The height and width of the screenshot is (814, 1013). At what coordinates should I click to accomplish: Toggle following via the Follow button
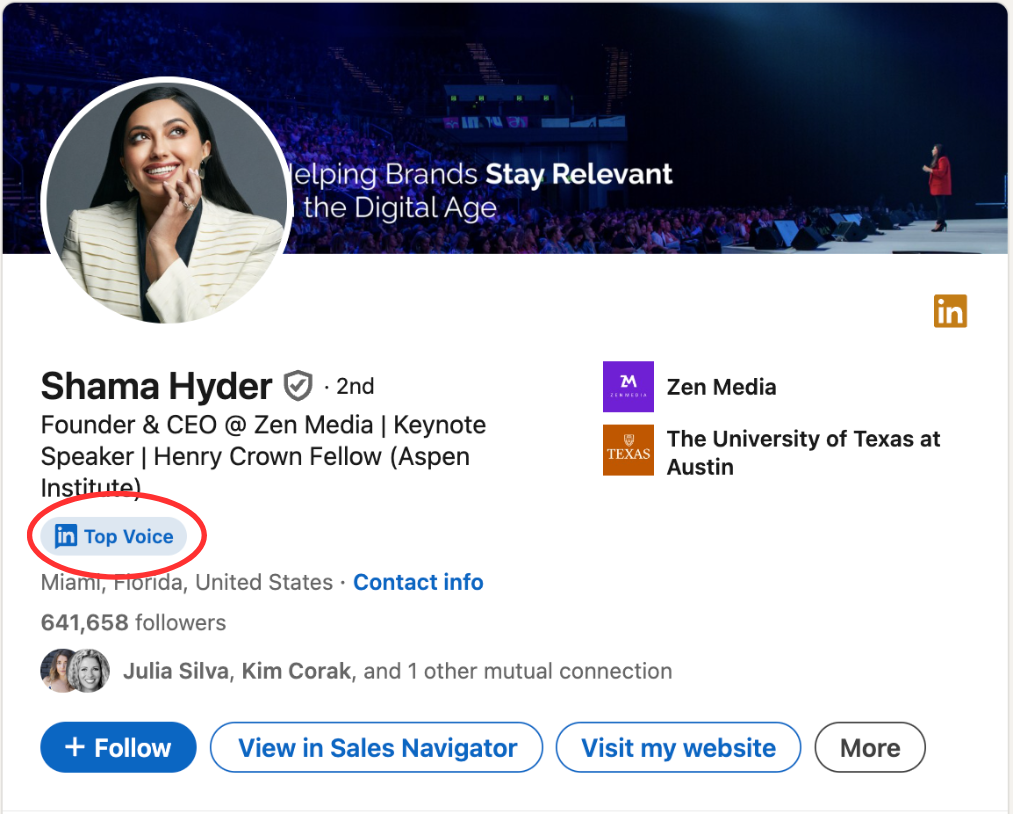(118, 747)
